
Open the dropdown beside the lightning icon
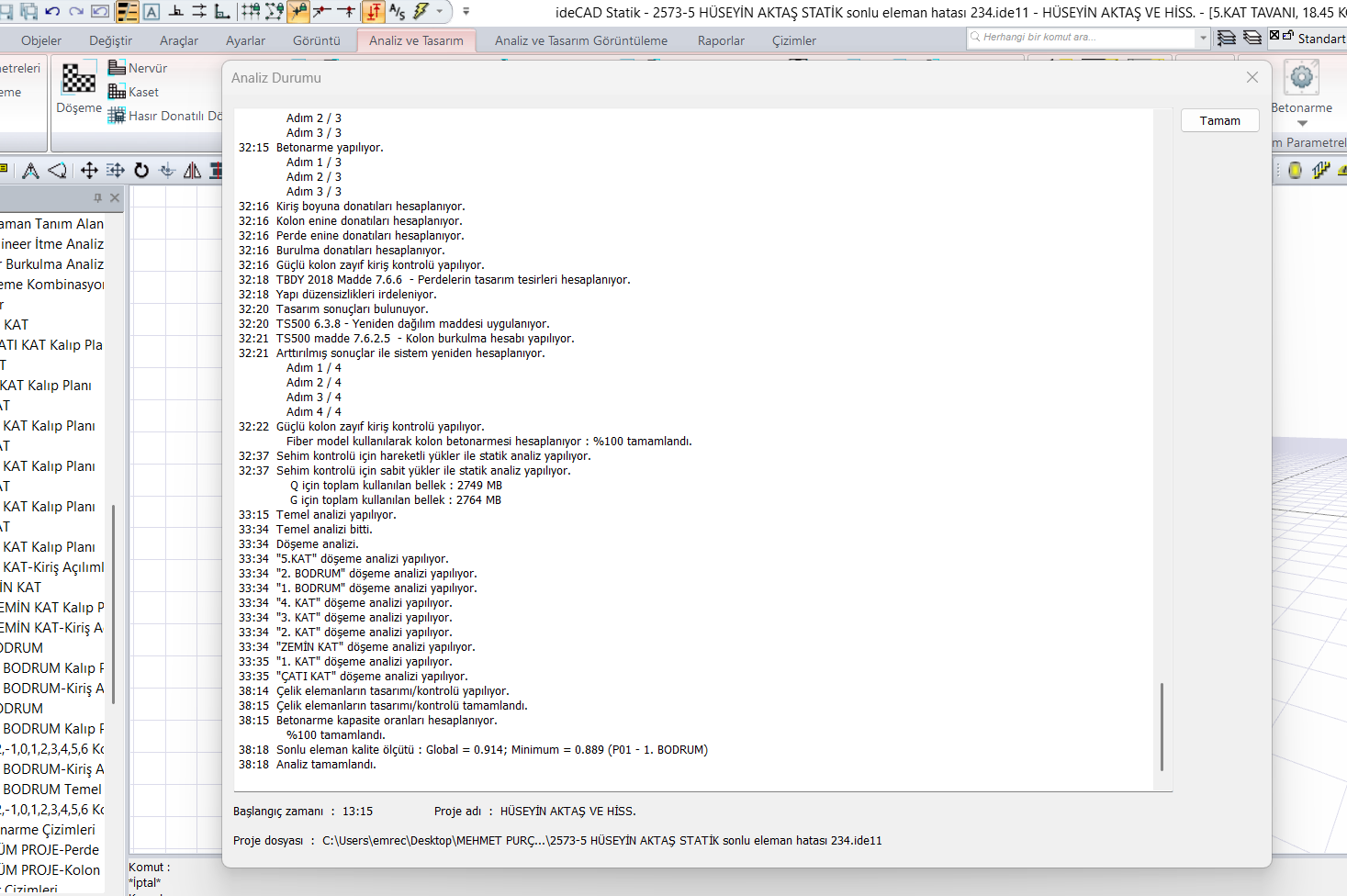(x=440, y=12)
